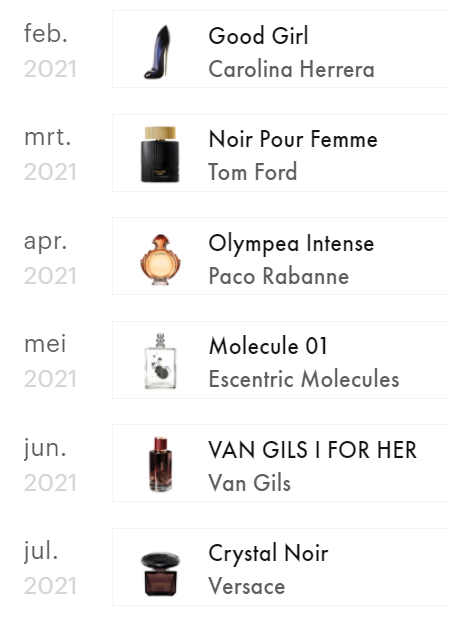Click the Good Girl high-heel bottle image
Screen dimensions: 451x619
(158, 52)
